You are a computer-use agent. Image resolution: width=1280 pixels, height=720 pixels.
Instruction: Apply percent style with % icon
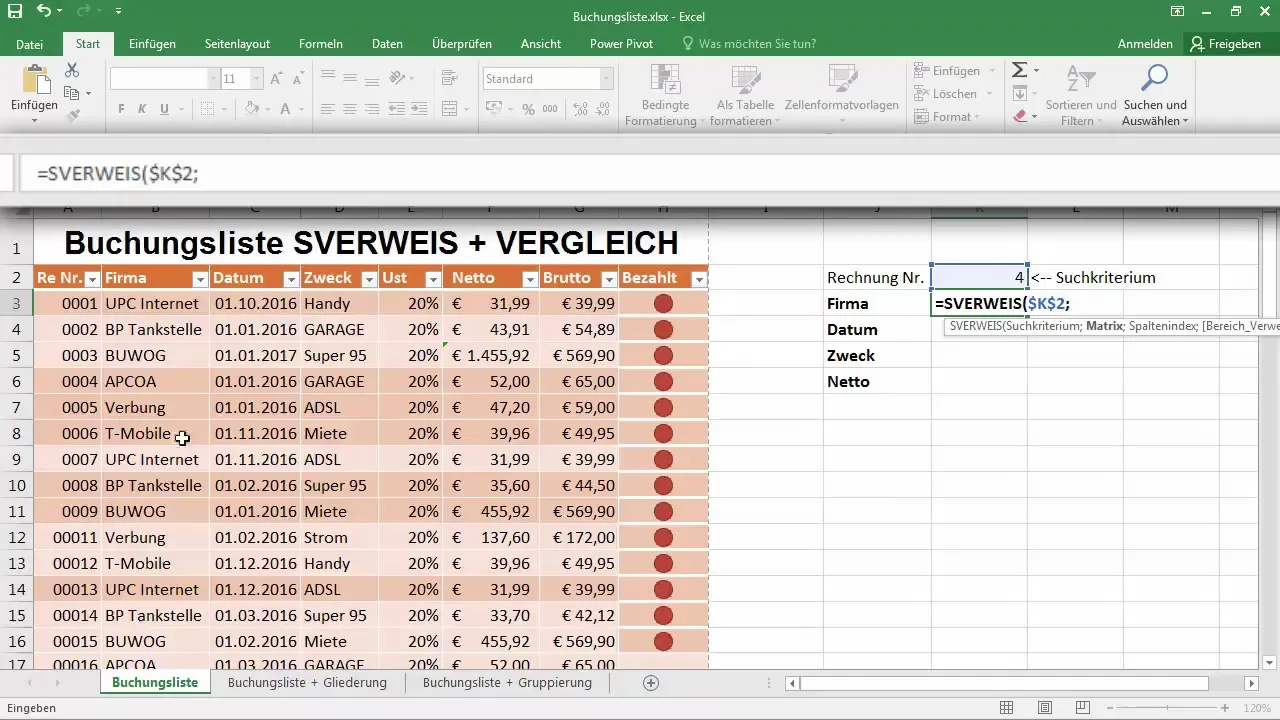tap(528, 109)
